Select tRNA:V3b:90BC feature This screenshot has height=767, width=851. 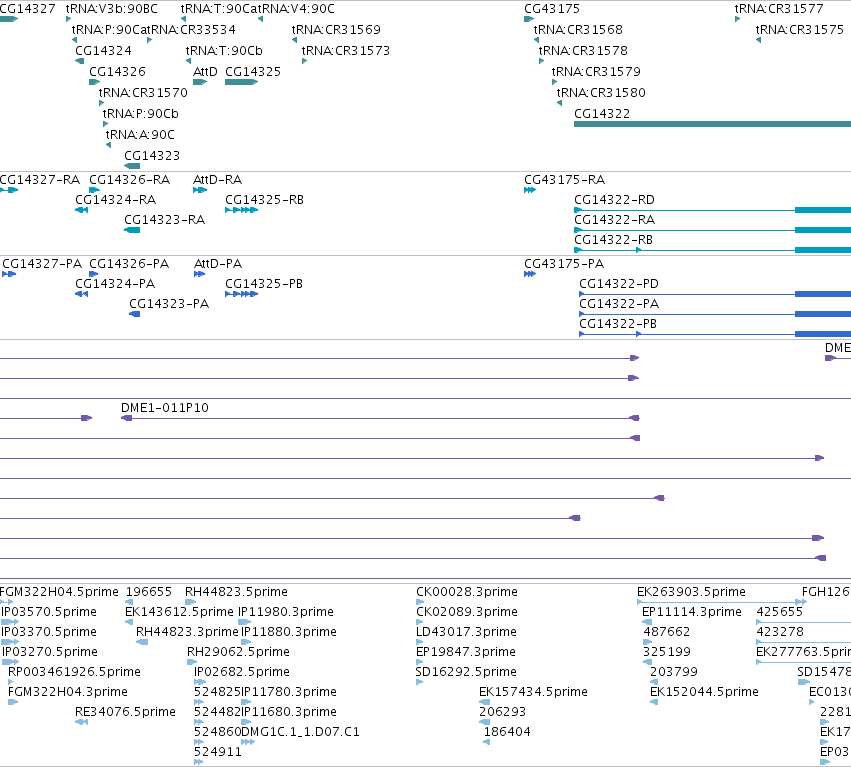coord(68,20)
